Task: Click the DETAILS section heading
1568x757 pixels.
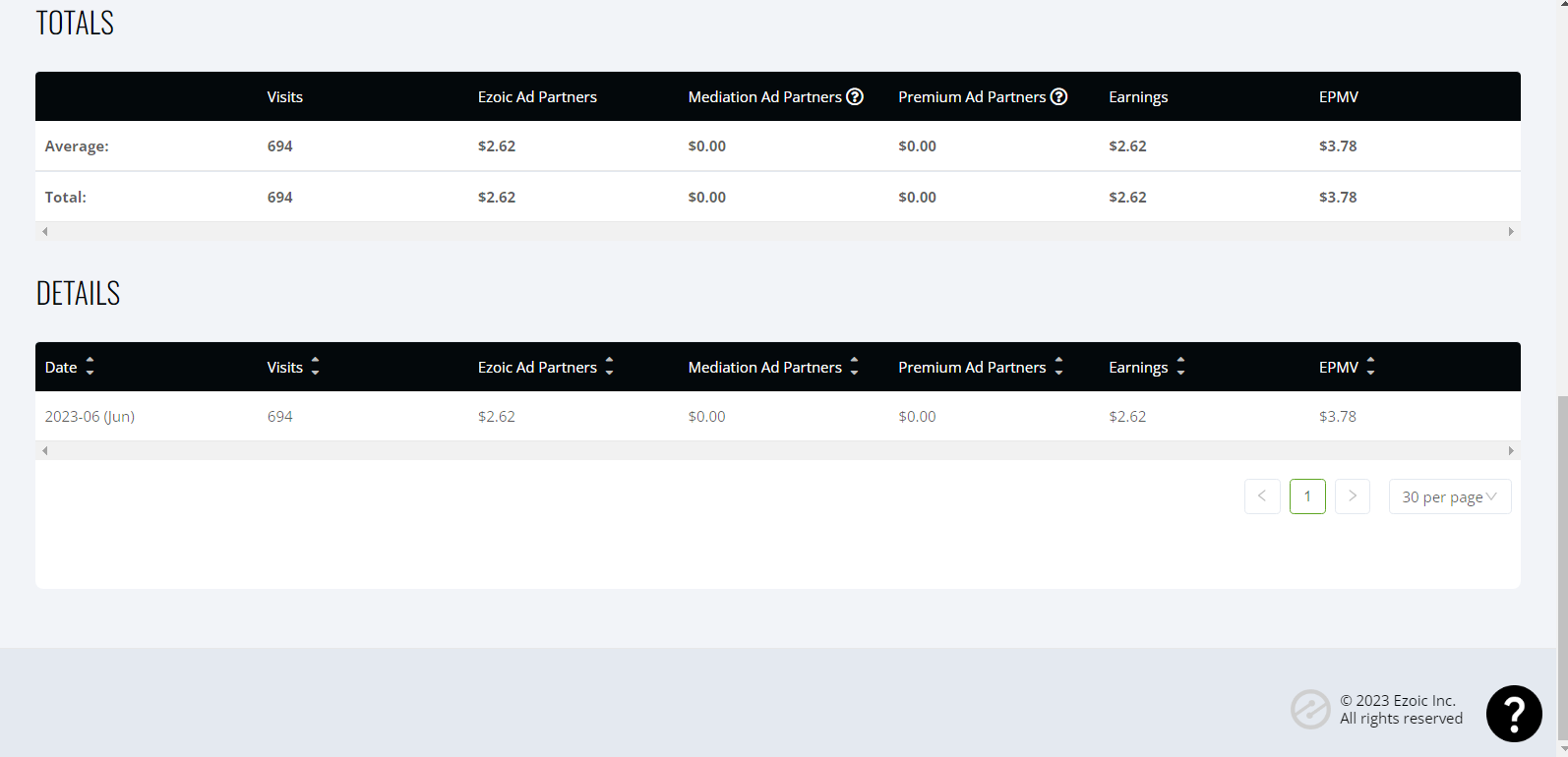Action: point(78,293)
